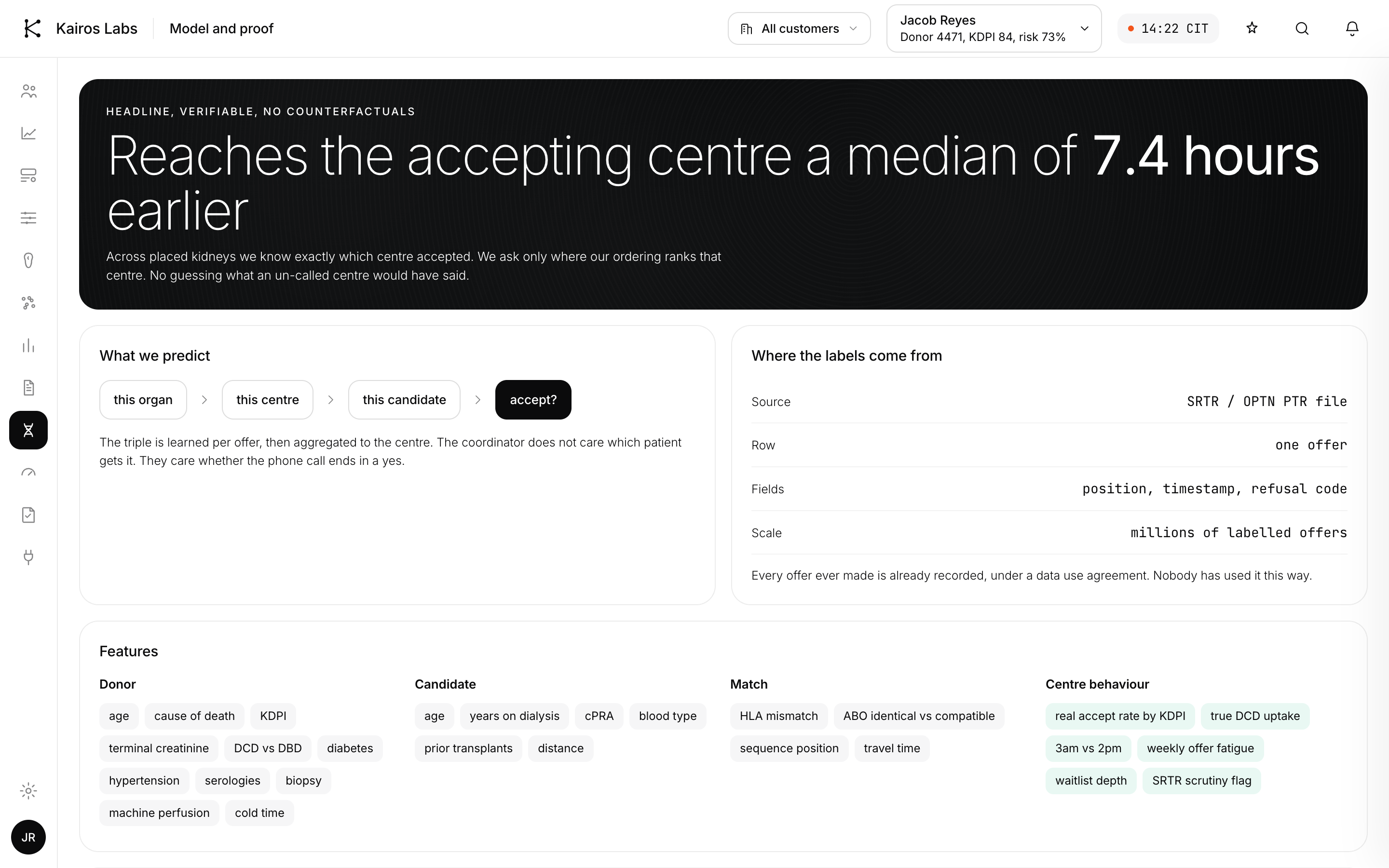Click the true DCD uptake tag
The image size is (1389, 868).
(x=1255, y=716)
